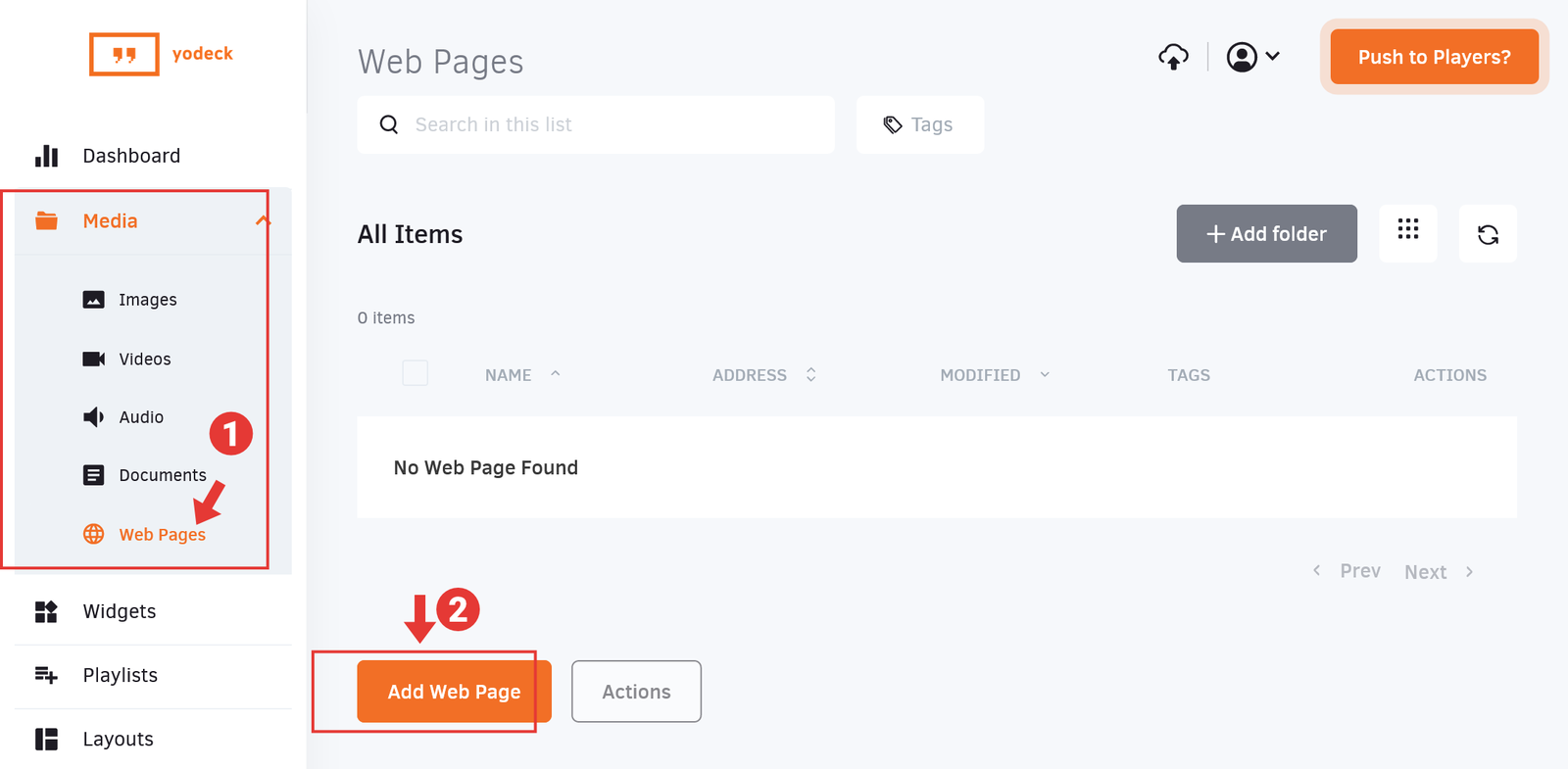Click the Yodeck logo

coord(162,54)
